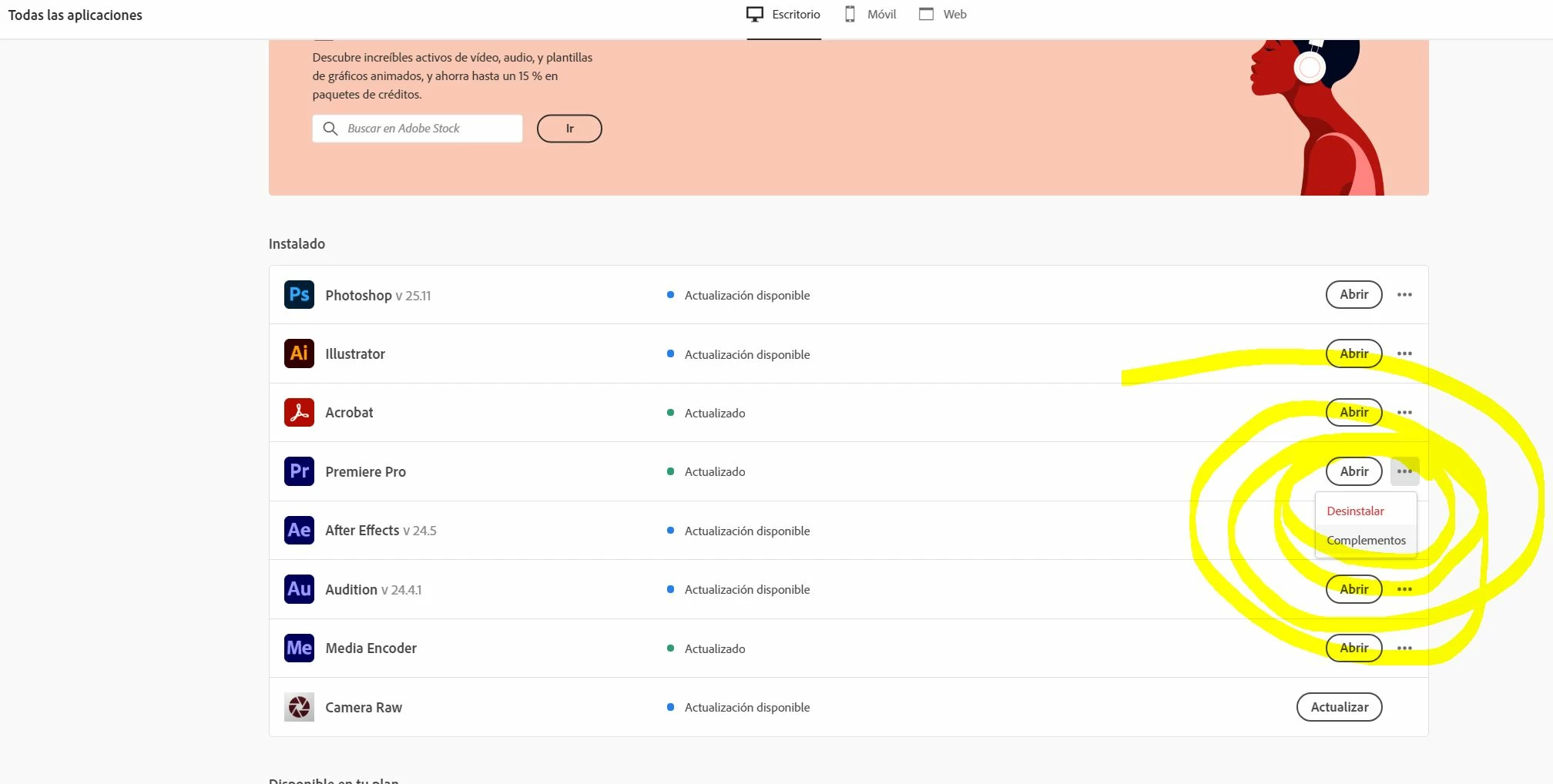Screen dimensions: 1553x784
Task: Click Premiere Pro's Actualizado status
Action: (x=706, y=471)
